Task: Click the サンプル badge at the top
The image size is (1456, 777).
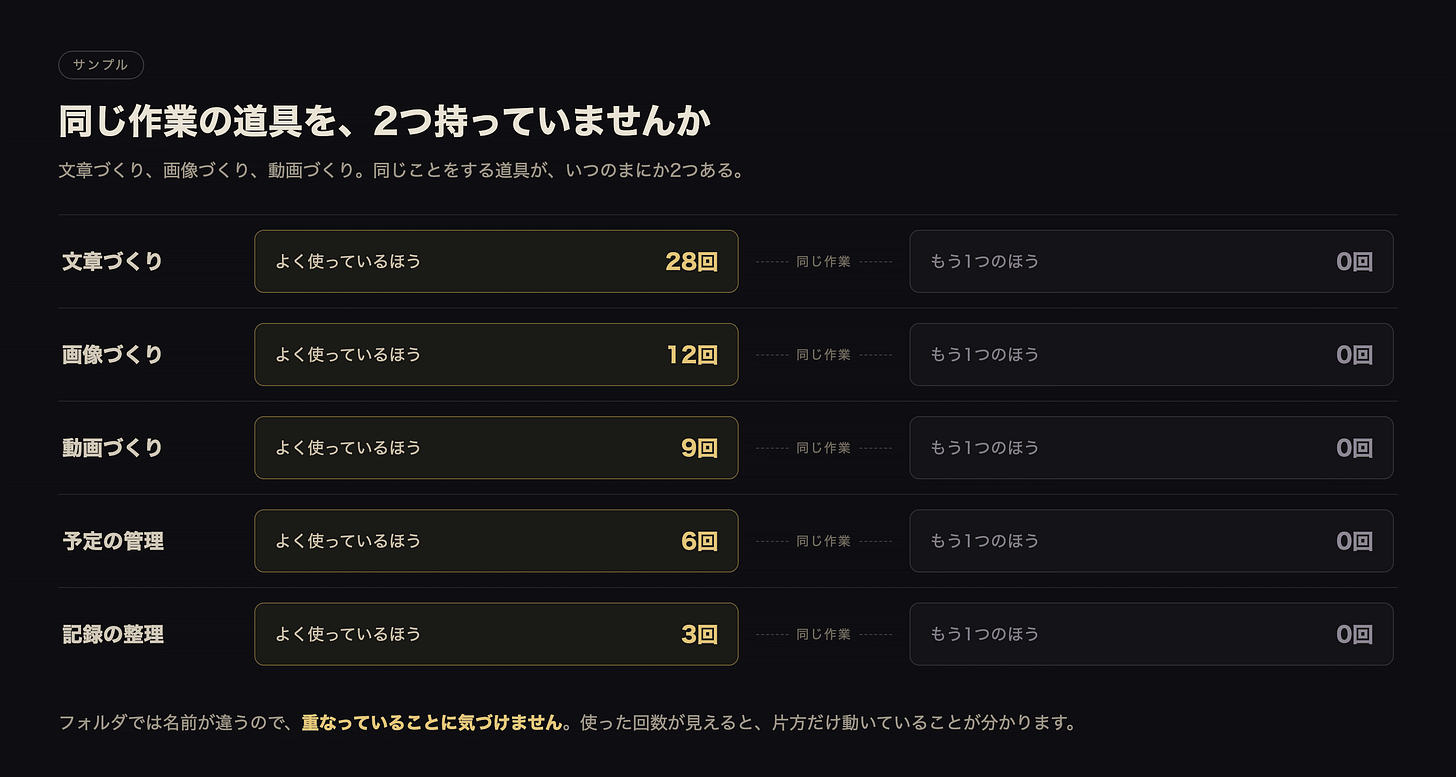Action: (101, 64)
